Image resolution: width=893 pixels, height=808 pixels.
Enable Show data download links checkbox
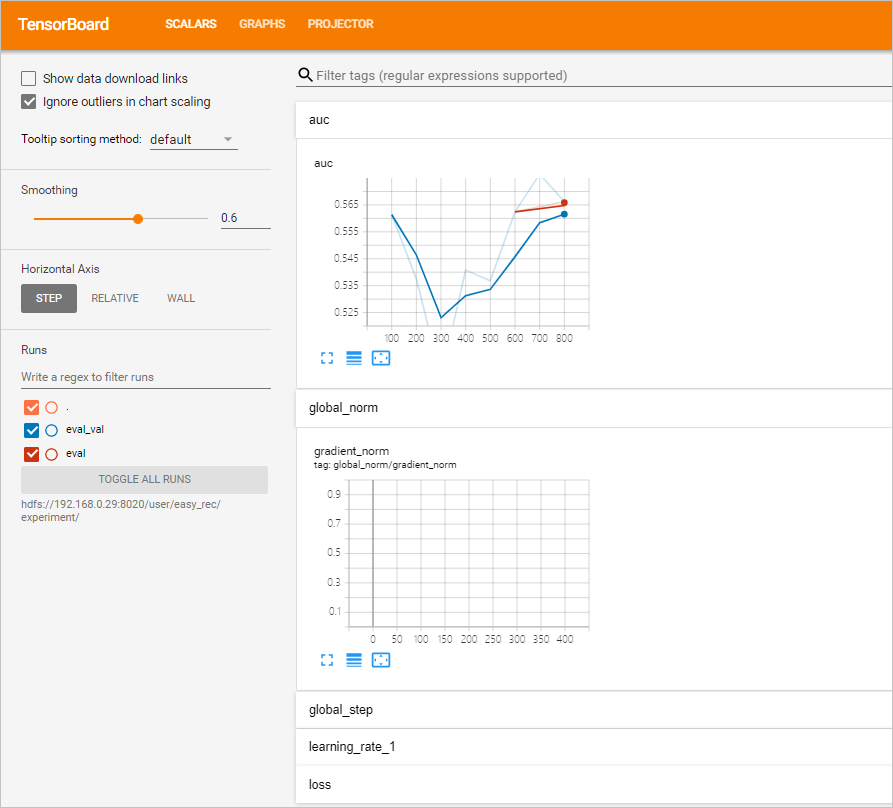pyautogui.click(x=28, y=78)
